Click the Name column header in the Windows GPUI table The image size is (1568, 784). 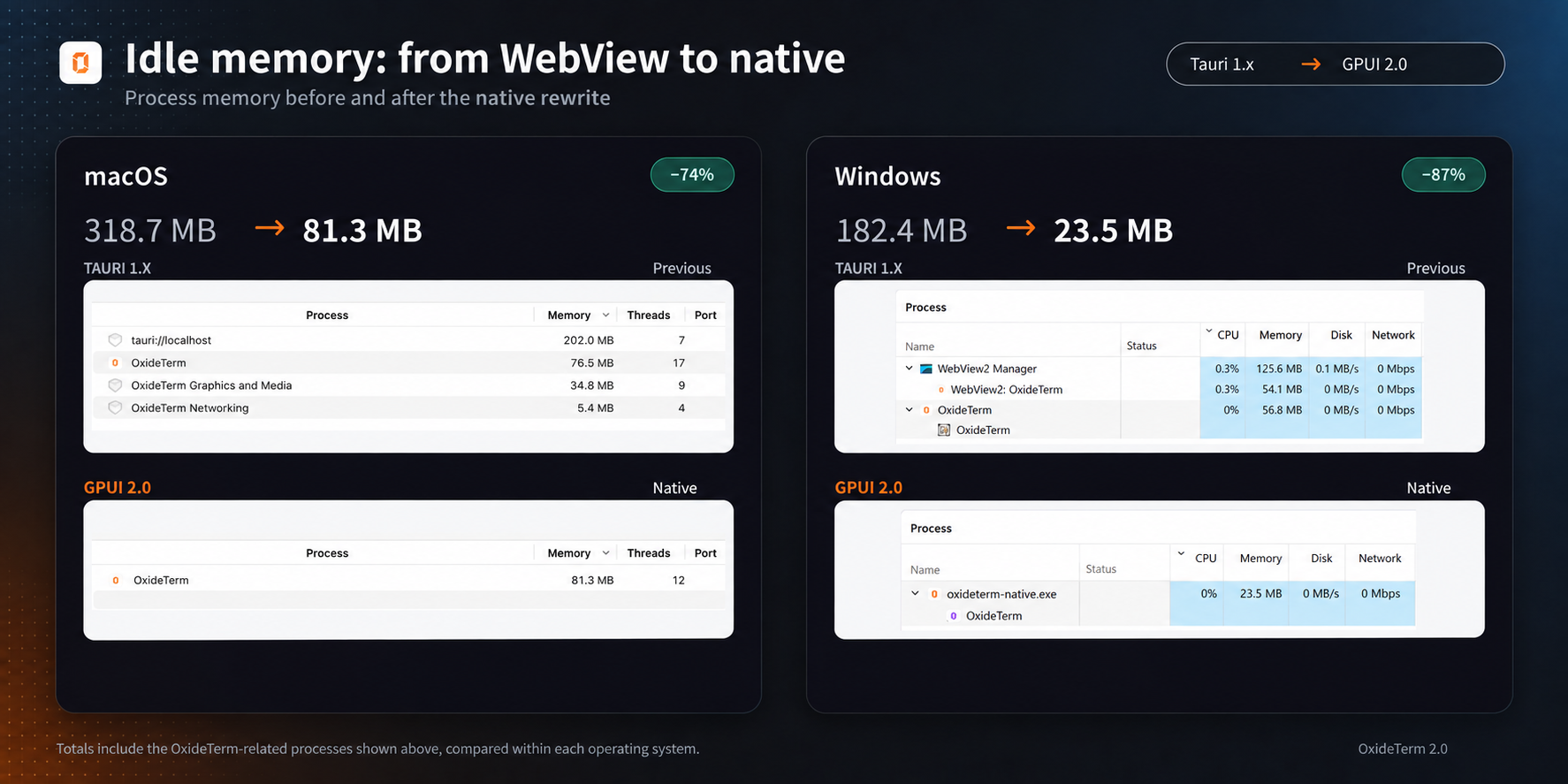point(925,569)
